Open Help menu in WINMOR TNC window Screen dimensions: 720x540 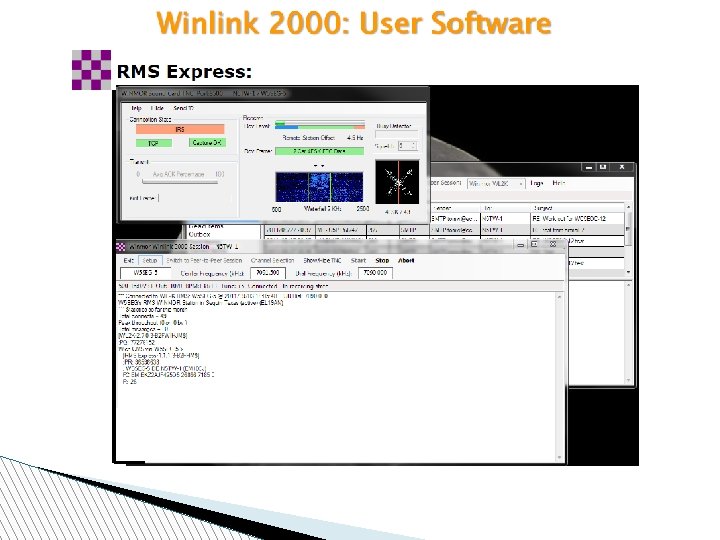(136, 108)
